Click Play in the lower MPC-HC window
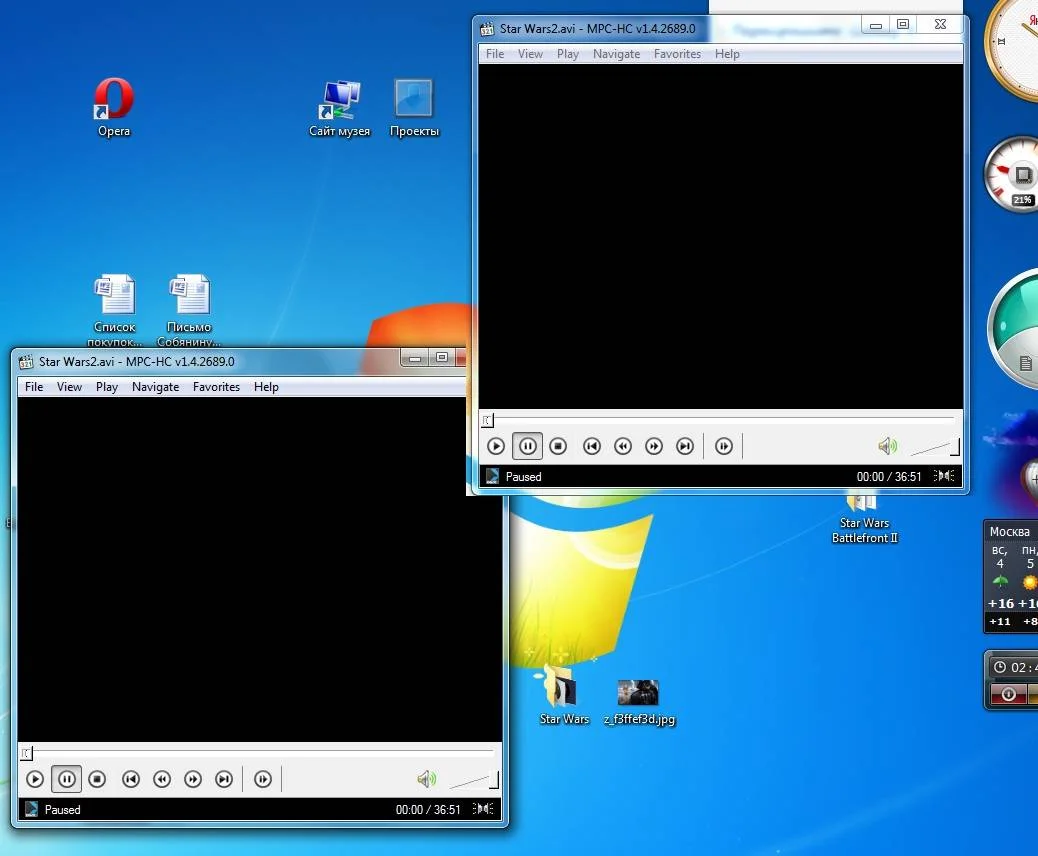This screenshot has height=856, width=1038. pos(35,779)
